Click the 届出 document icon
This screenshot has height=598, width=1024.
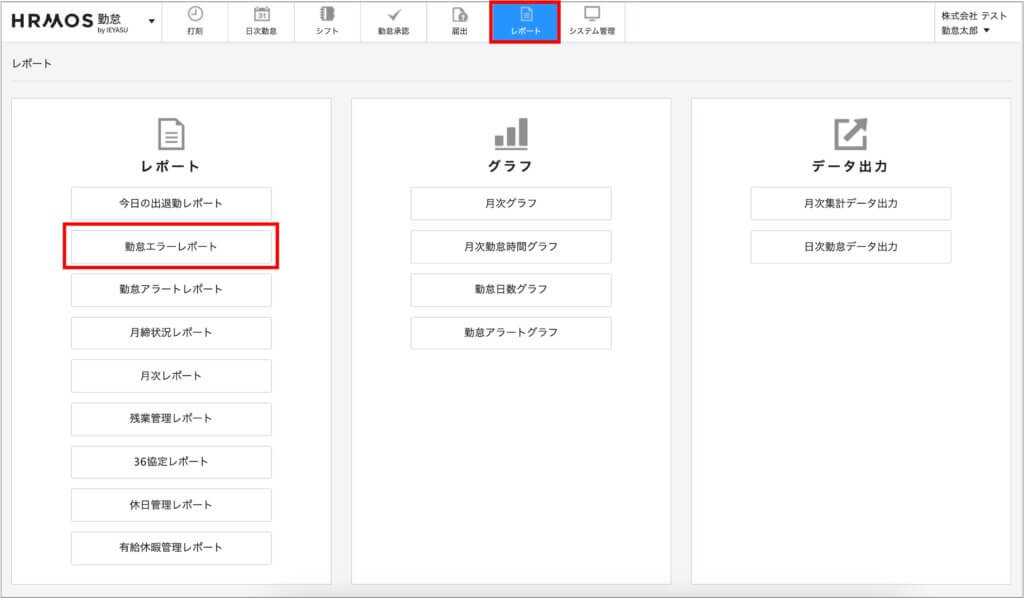459,14
